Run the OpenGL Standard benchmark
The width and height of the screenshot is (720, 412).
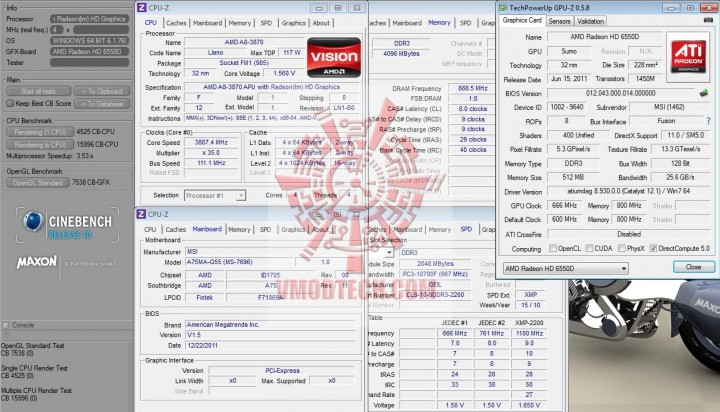(38, 183)
